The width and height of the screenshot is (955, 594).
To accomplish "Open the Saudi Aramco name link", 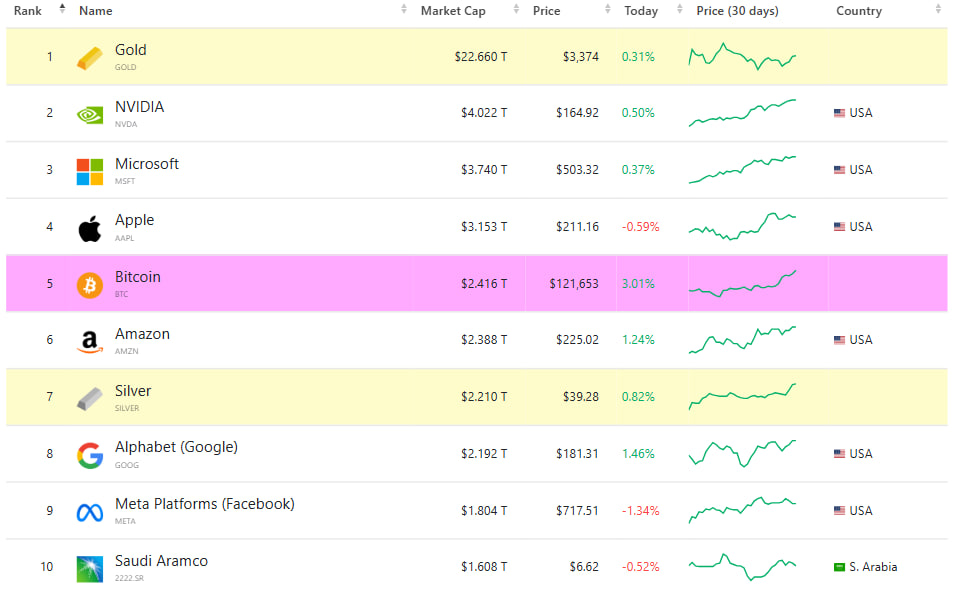I will 161,561.
